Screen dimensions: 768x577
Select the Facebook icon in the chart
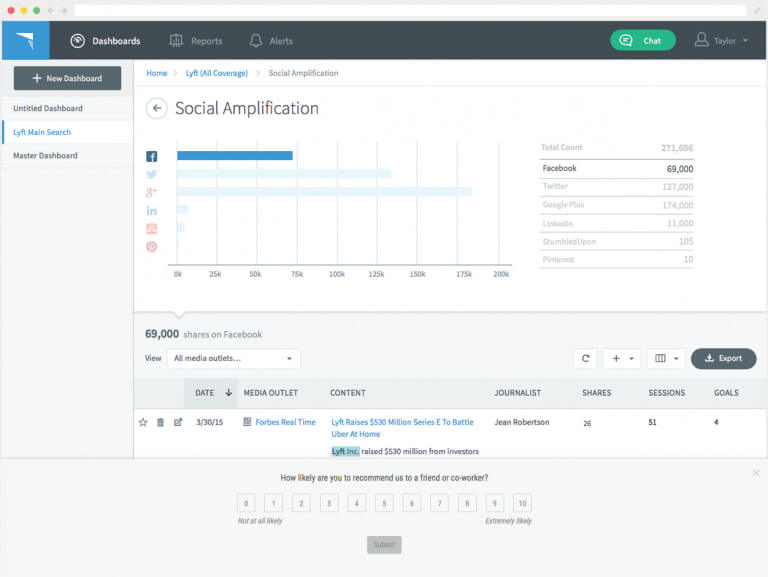click(152, 156)
